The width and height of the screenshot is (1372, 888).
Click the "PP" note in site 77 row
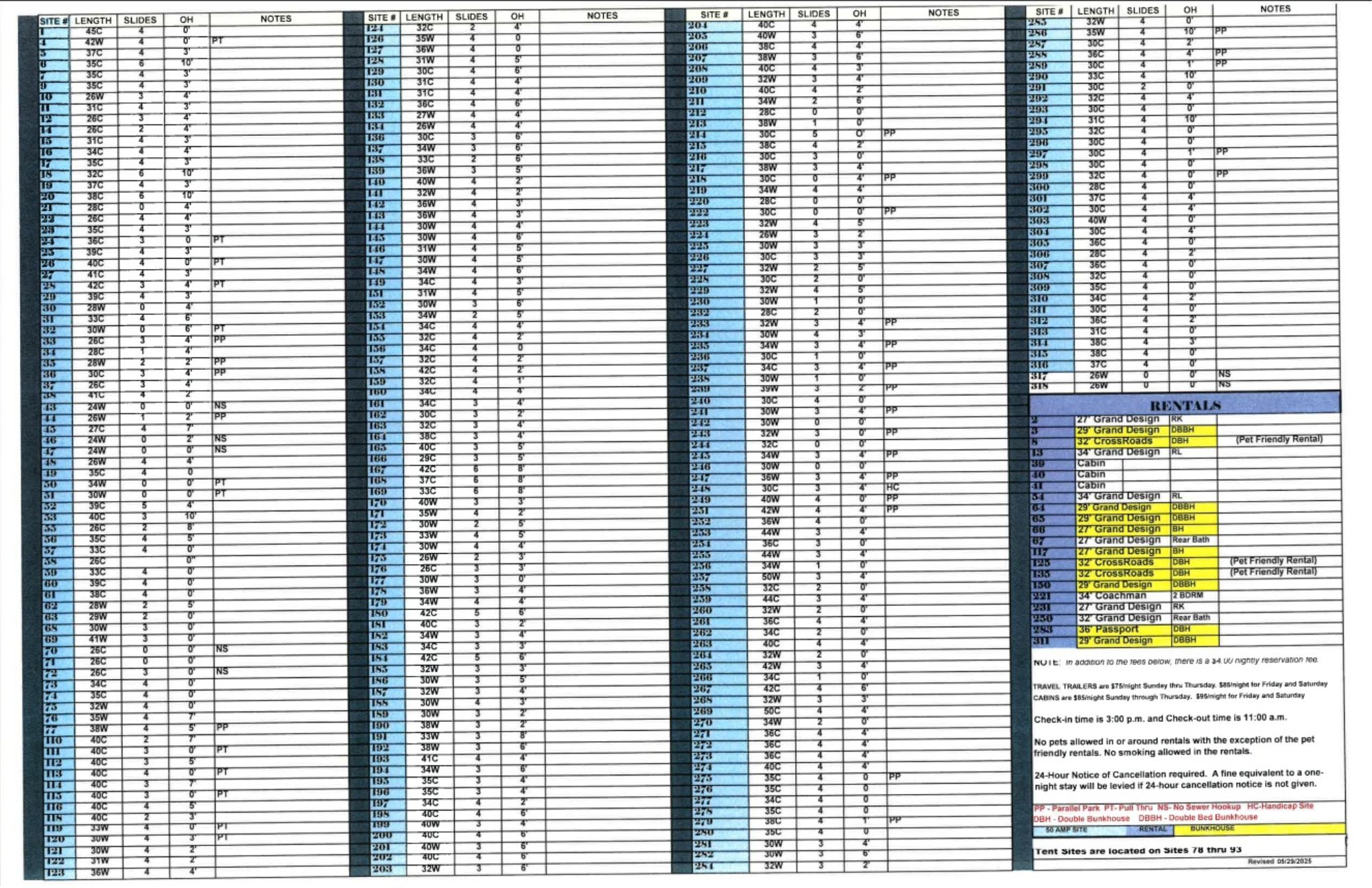pos(222,727)
